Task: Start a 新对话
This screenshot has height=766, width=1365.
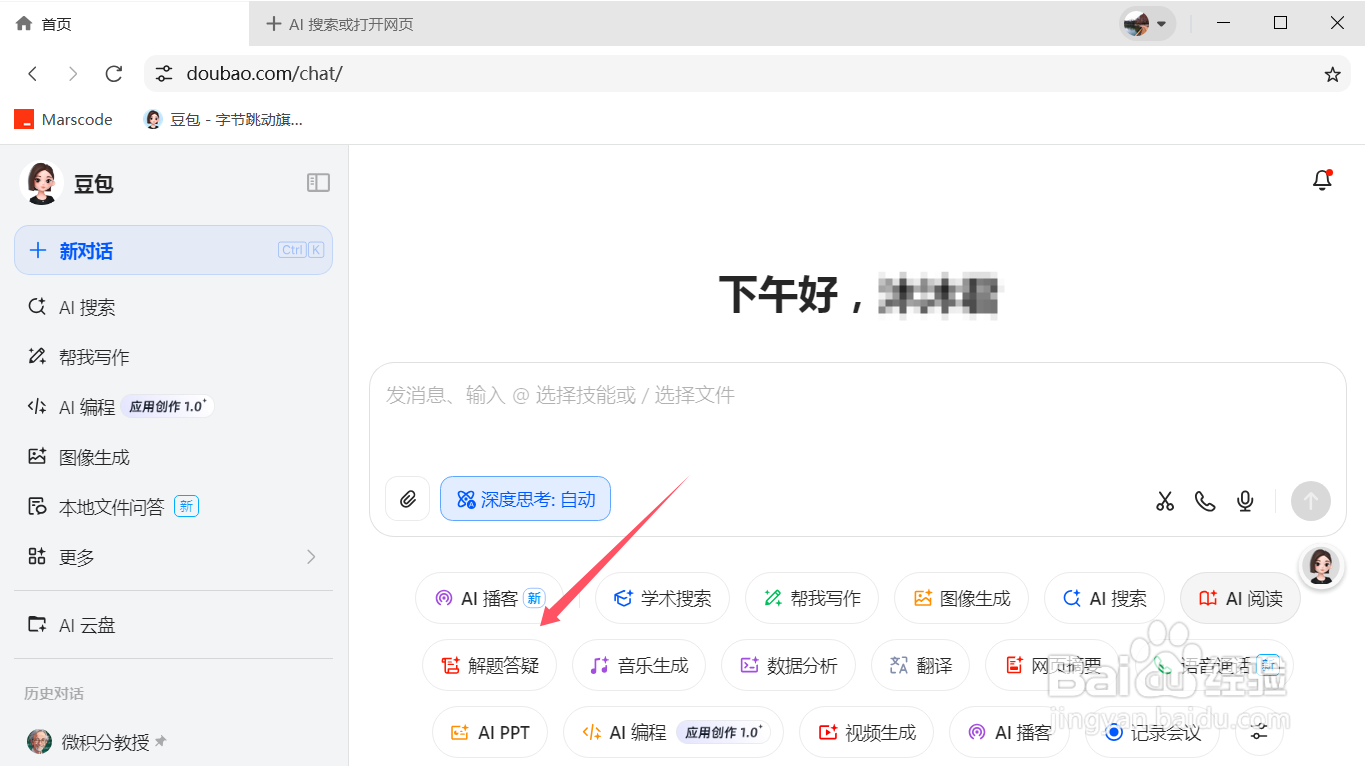Action: pyautogui.click(x=173, y=250)
